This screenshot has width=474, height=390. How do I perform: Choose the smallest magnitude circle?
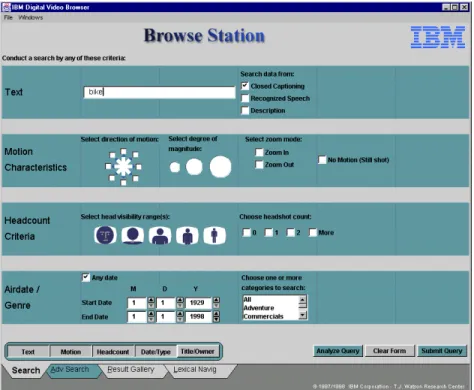tap(175, 167)
